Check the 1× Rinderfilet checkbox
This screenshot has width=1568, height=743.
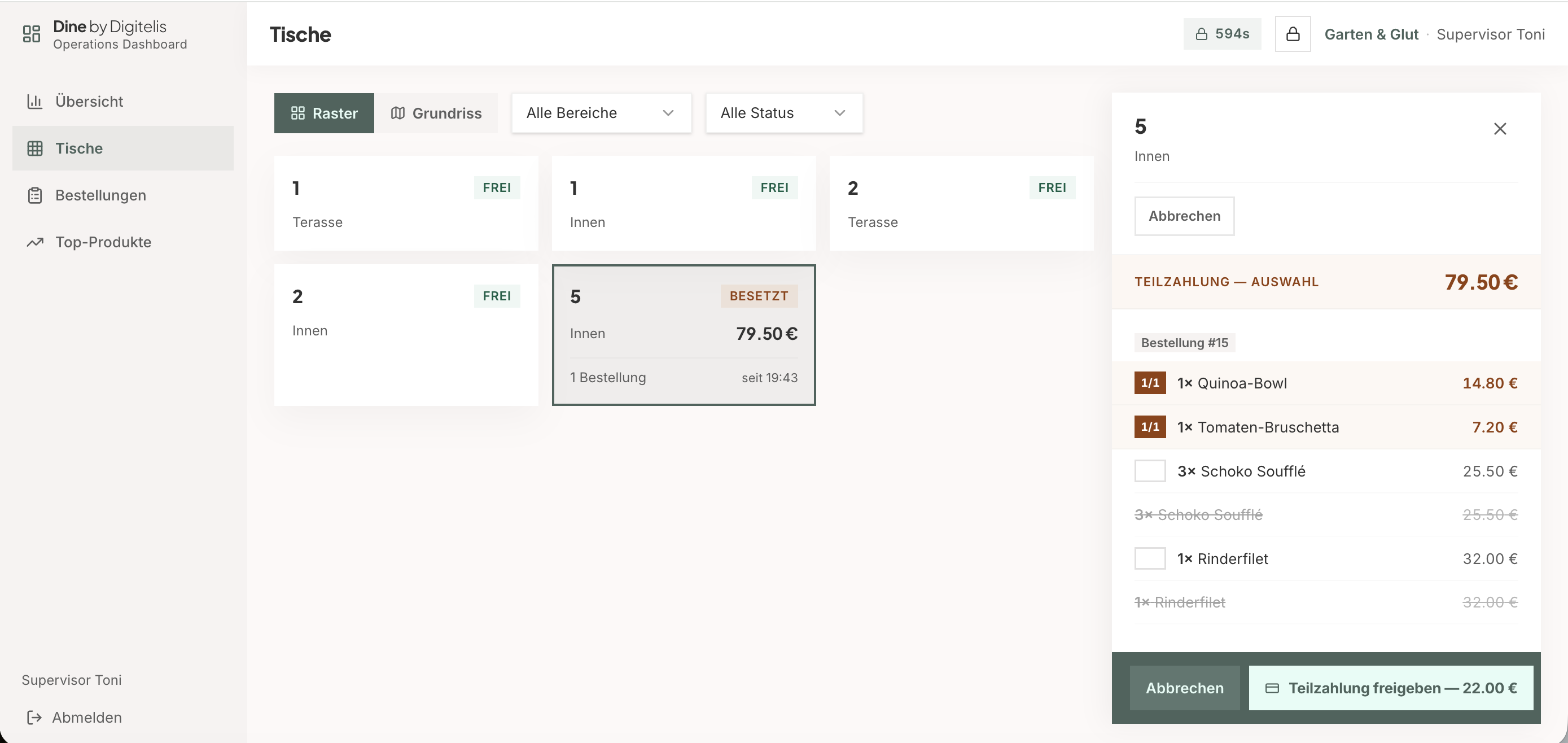[x=1150, y=558]
